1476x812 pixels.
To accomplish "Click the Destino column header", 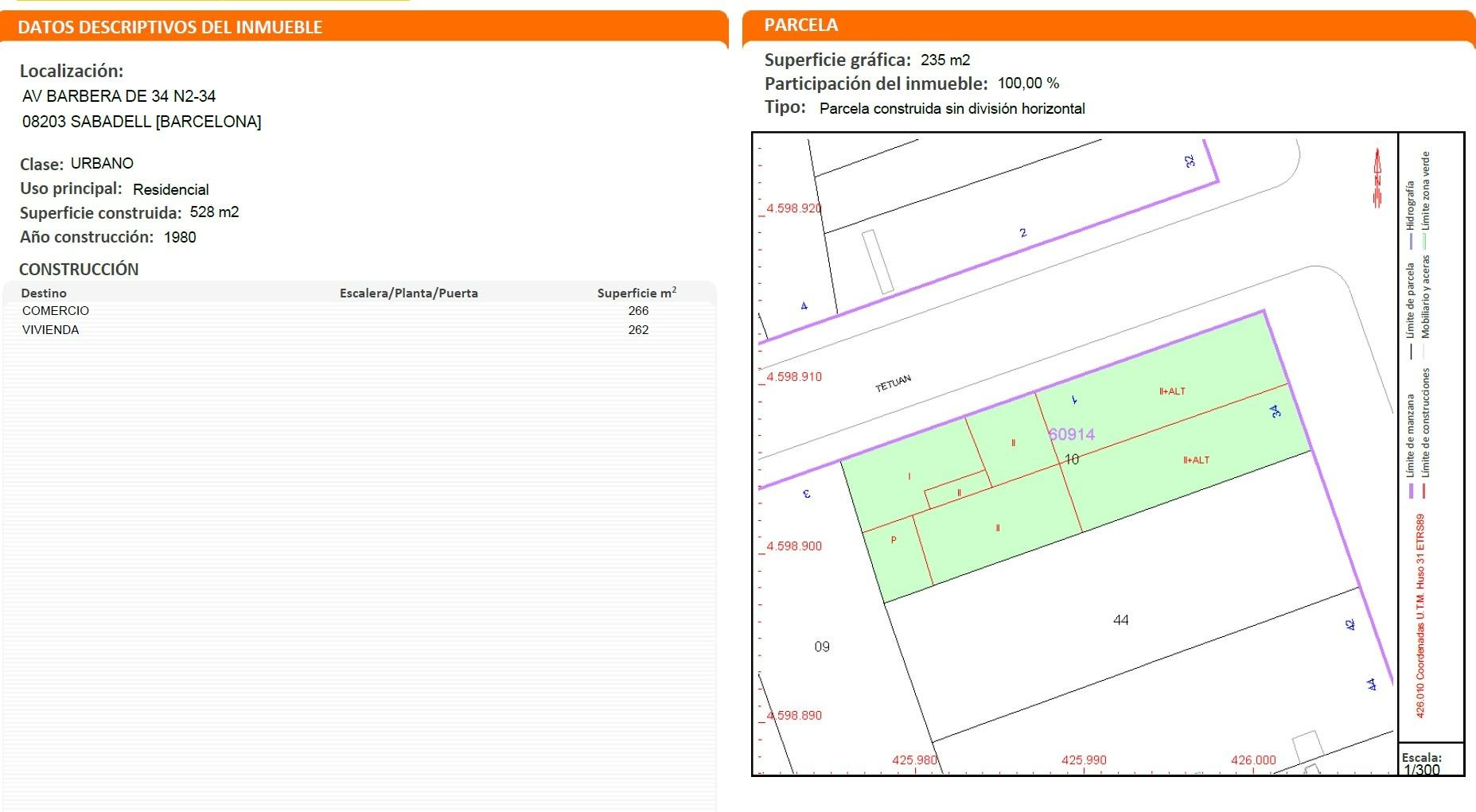I will click(x=44, y=293).
